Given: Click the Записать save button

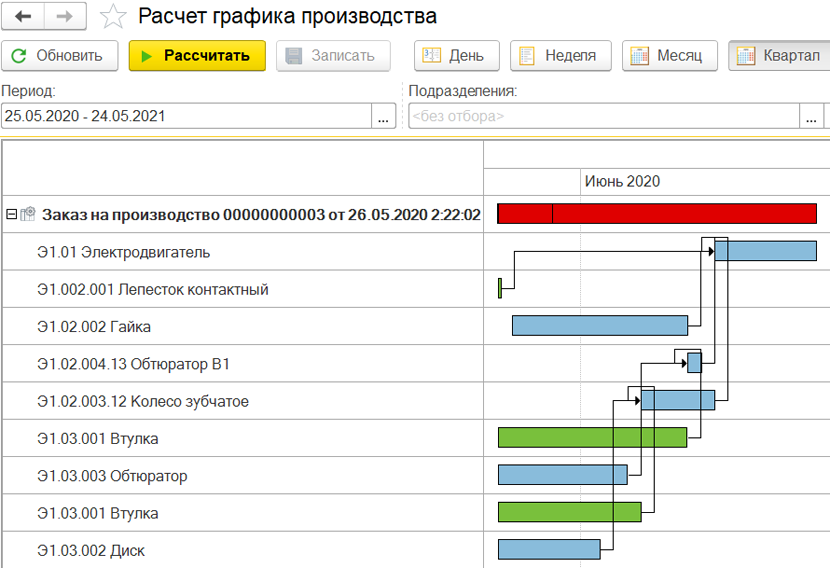Looking at the screenshot, I should click(332, 56).
